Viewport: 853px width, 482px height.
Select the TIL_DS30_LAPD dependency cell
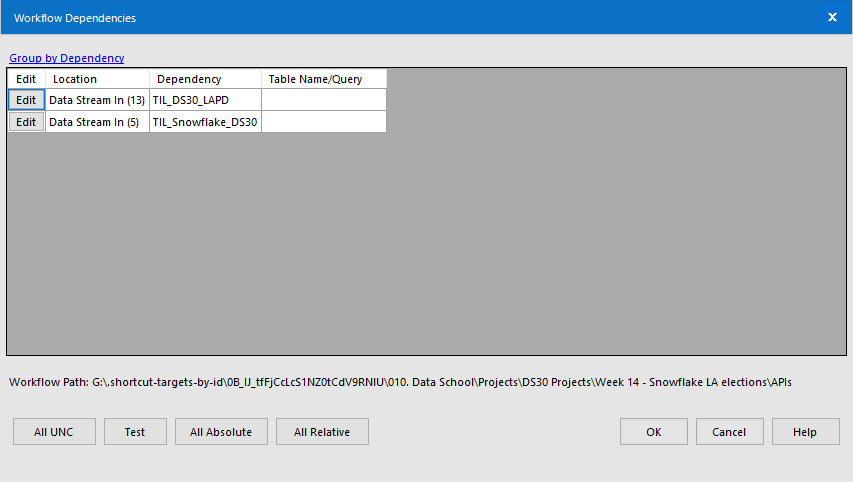point(206,100)
